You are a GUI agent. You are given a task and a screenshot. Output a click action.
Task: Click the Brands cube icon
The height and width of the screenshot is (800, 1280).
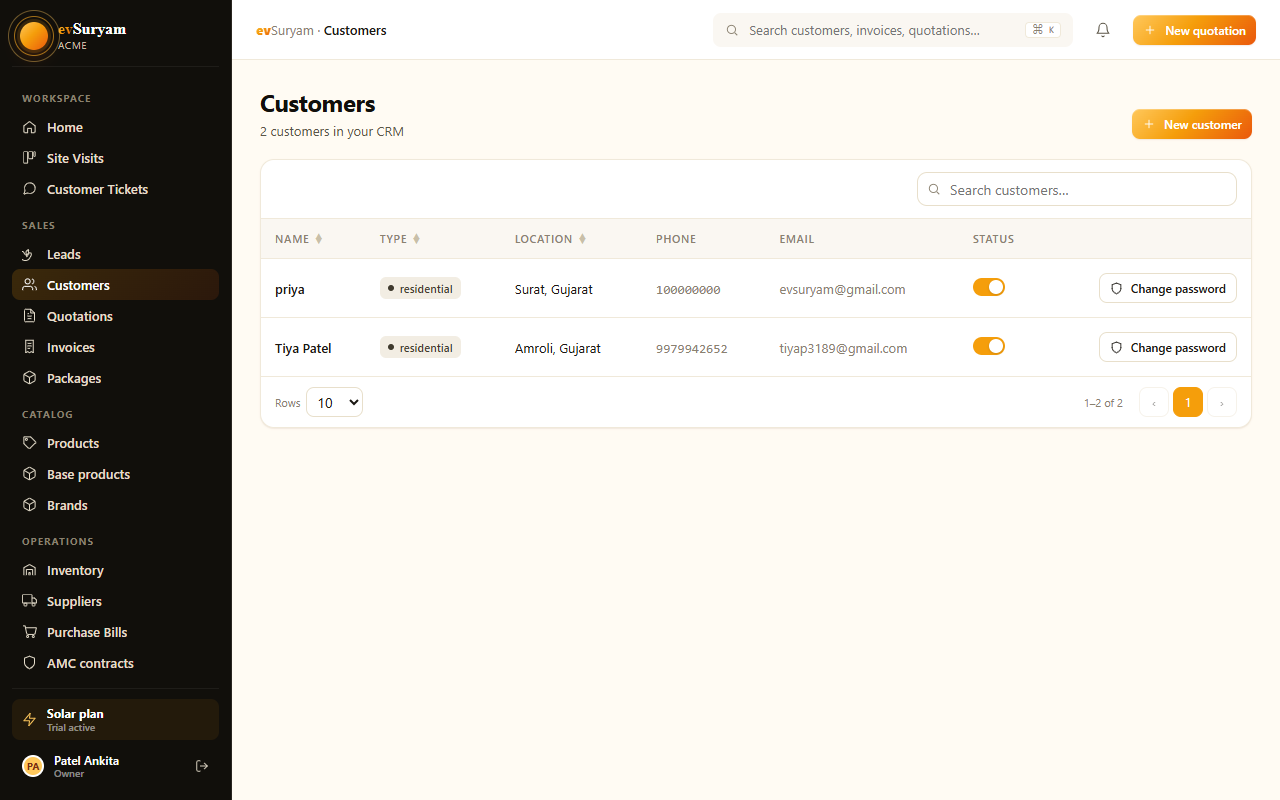30,505
